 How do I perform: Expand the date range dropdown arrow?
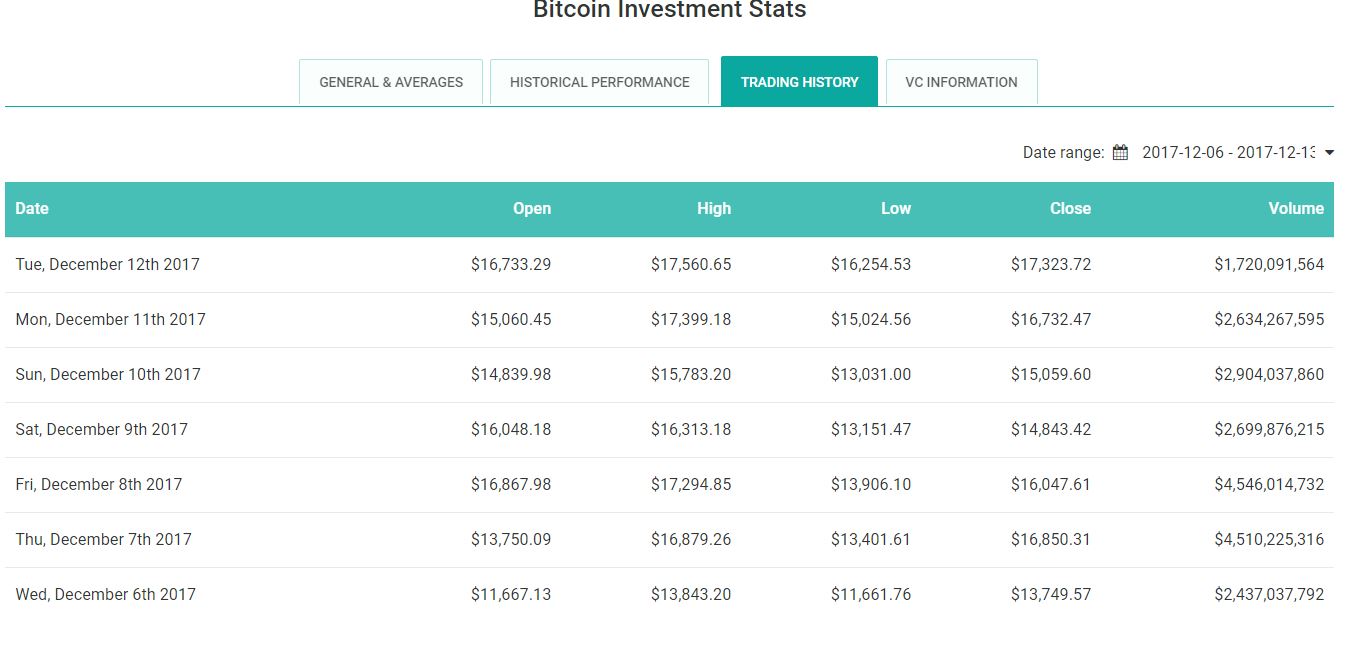pyautogui.click(x=1329, y=153)
